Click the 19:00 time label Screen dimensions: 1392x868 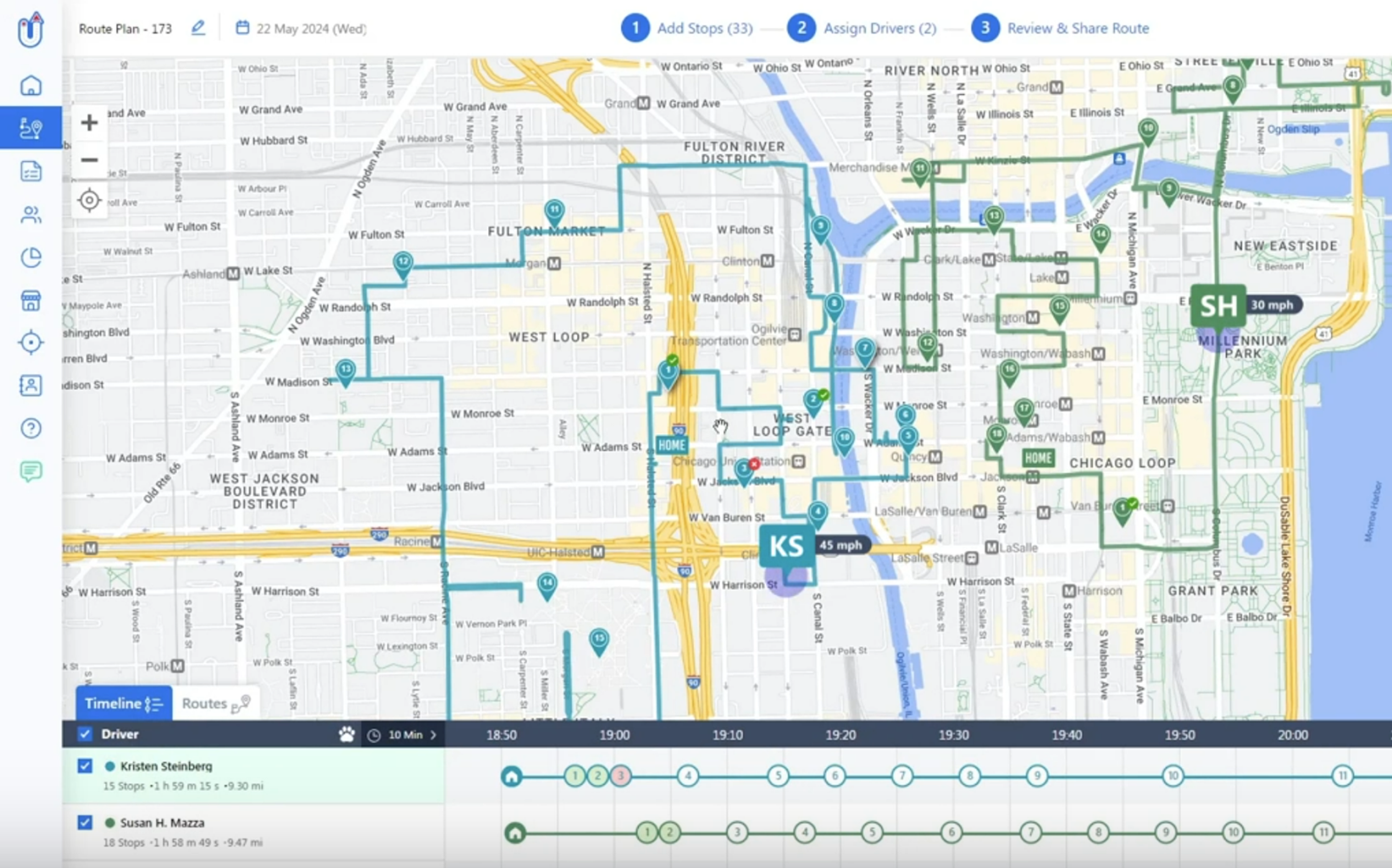[615, 735]
